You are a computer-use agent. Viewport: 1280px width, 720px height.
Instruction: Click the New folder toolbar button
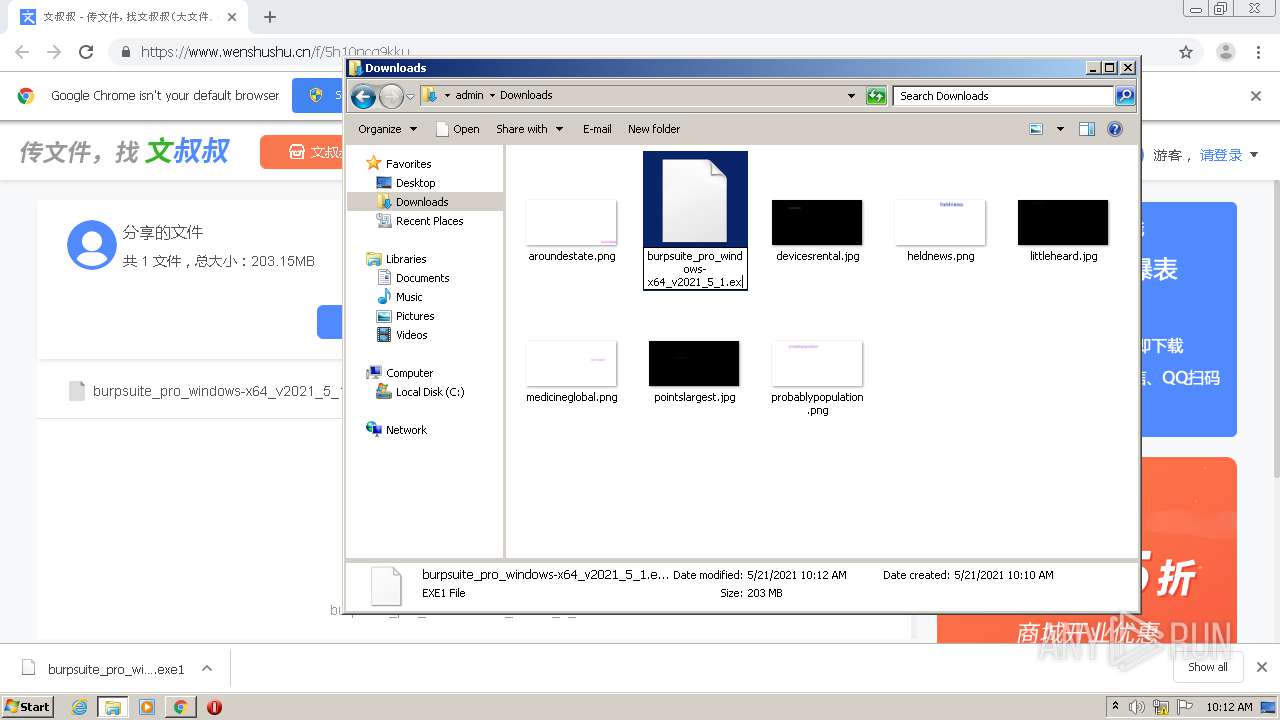654,129
